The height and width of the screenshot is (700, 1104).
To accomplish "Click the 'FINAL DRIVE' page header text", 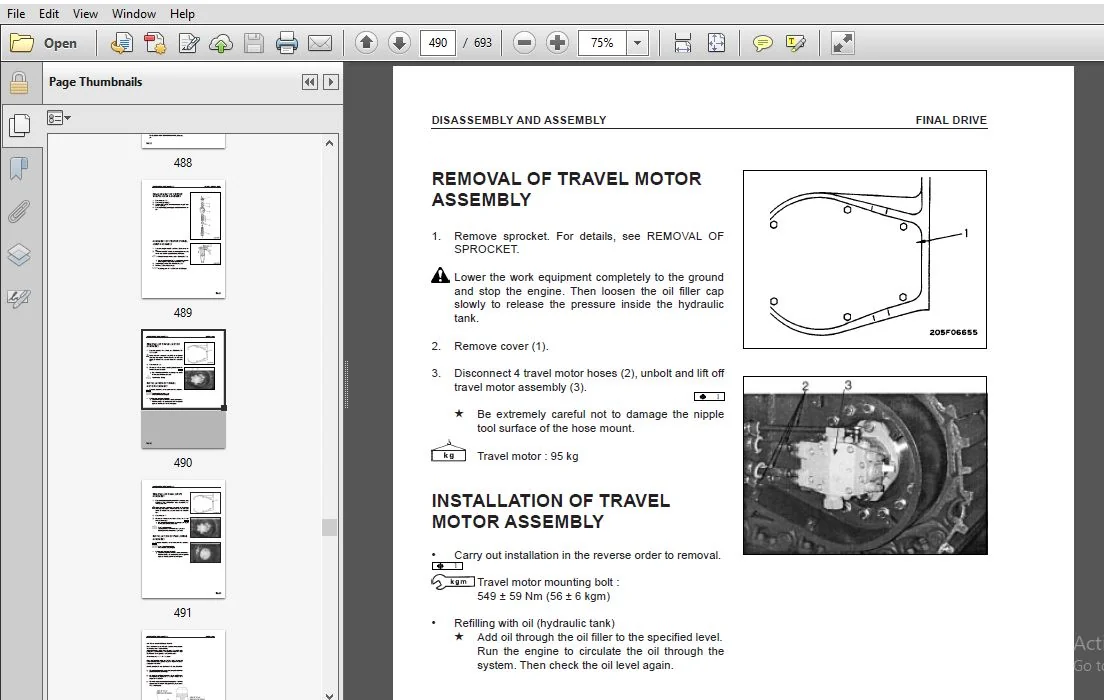I will click(x=951, y=120).
